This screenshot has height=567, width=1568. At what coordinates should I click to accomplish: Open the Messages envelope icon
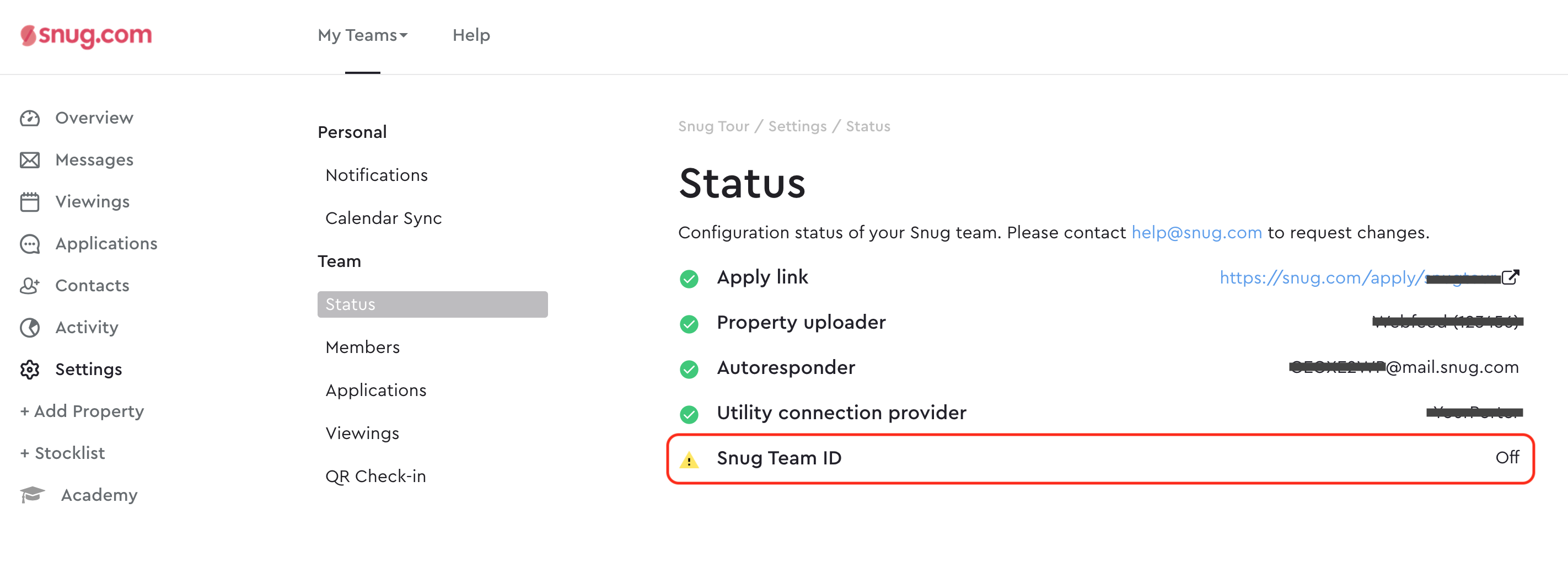coord(30,160)
